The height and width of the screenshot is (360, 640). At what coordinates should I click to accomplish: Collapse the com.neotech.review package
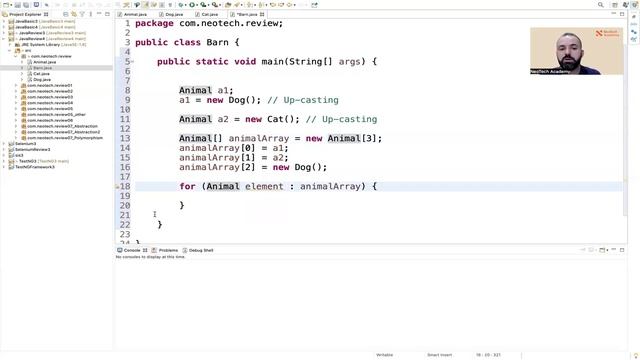tap(16, 56)
